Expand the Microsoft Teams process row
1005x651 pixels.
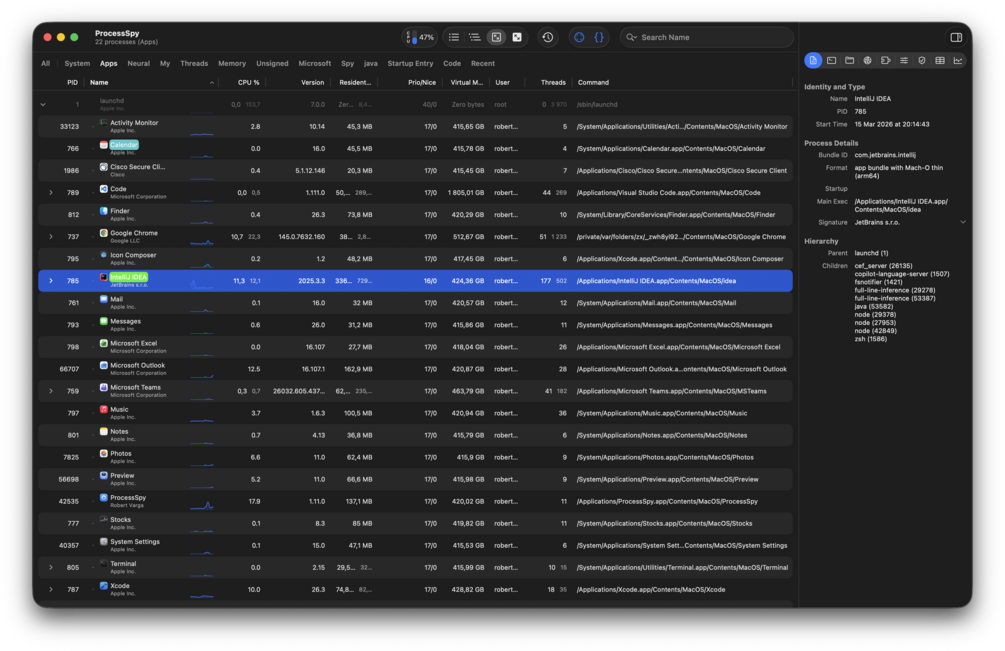coord(51,391)
